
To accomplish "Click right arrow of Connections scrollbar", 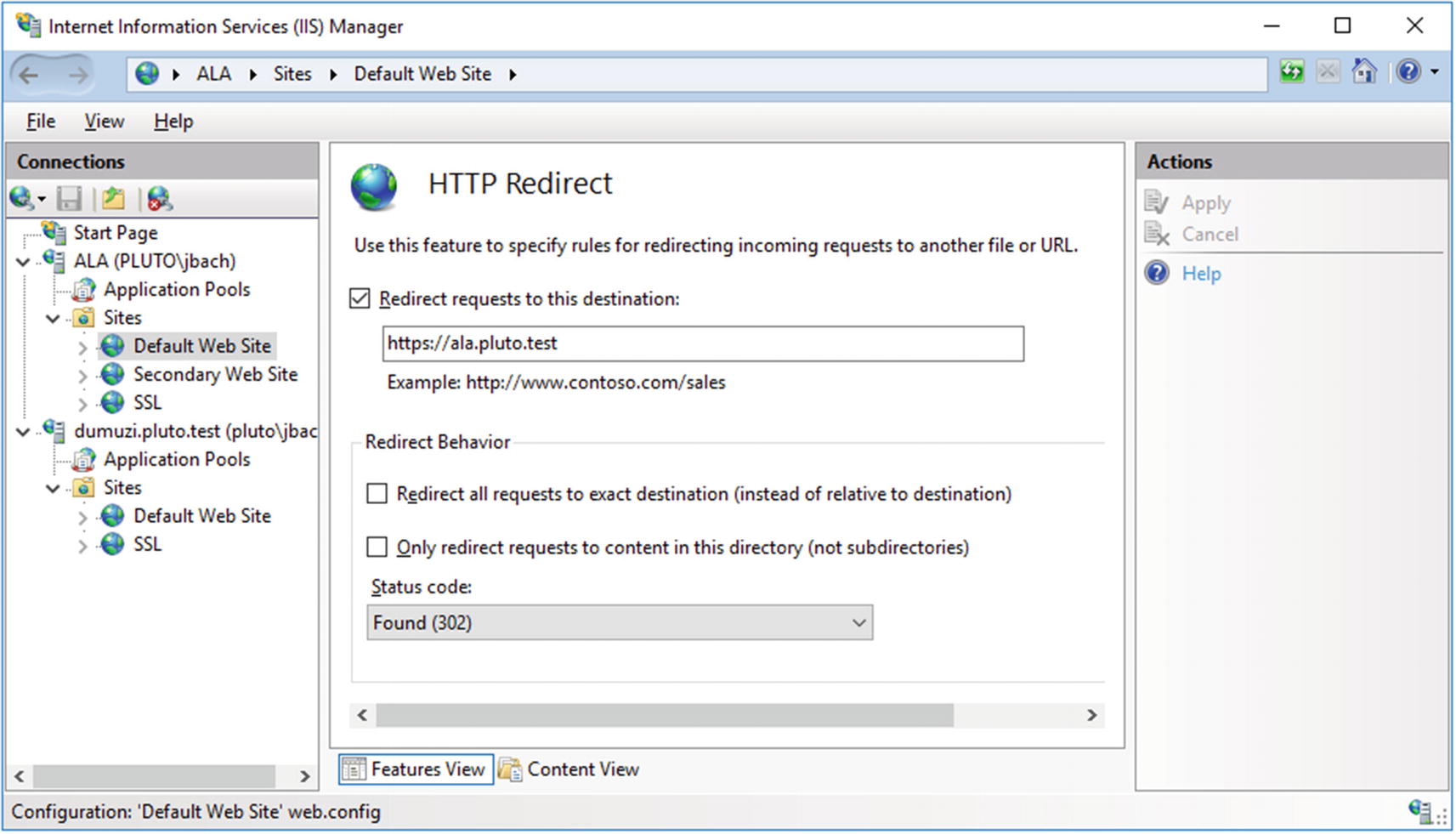I will 305,775.
